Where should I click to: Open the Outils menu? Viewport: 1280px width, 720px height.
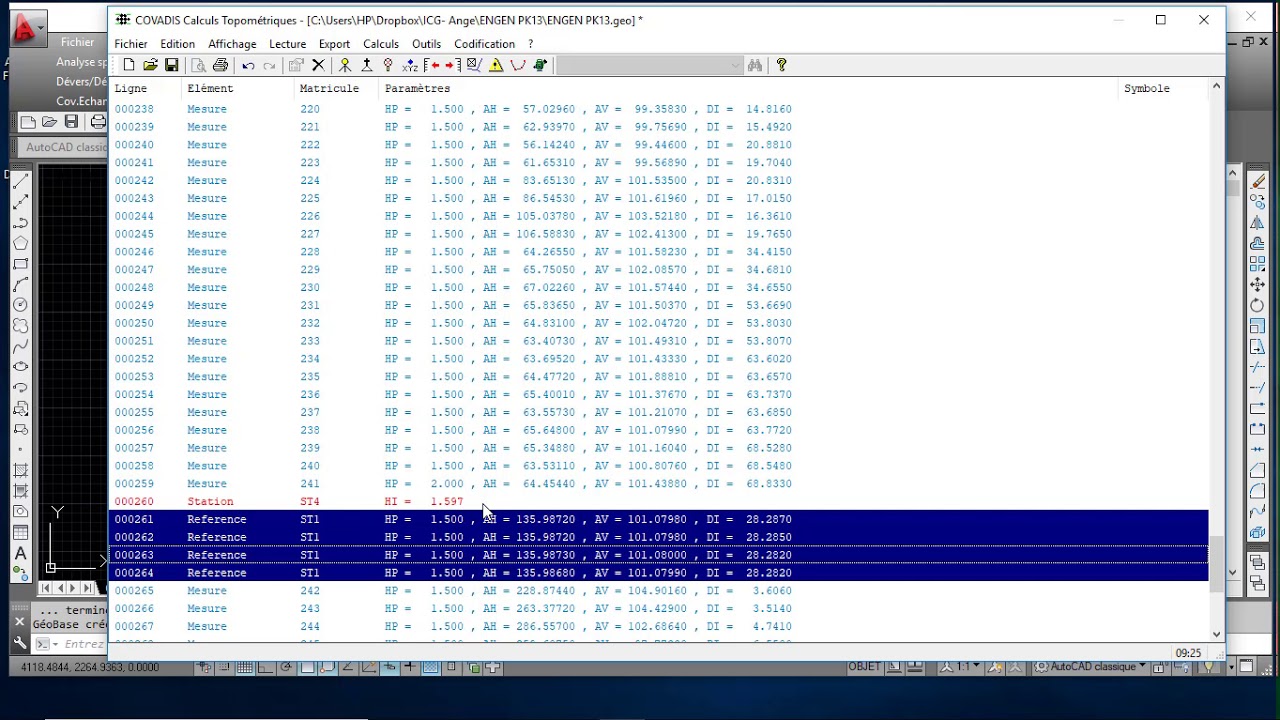point(426,44)
